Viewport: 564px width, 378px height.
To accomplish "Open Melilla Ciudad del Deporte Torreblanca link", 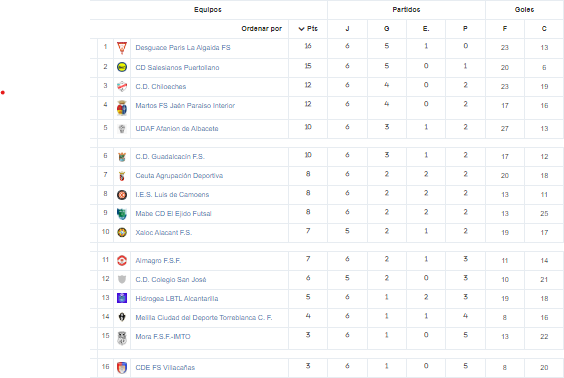I will 204,318.
